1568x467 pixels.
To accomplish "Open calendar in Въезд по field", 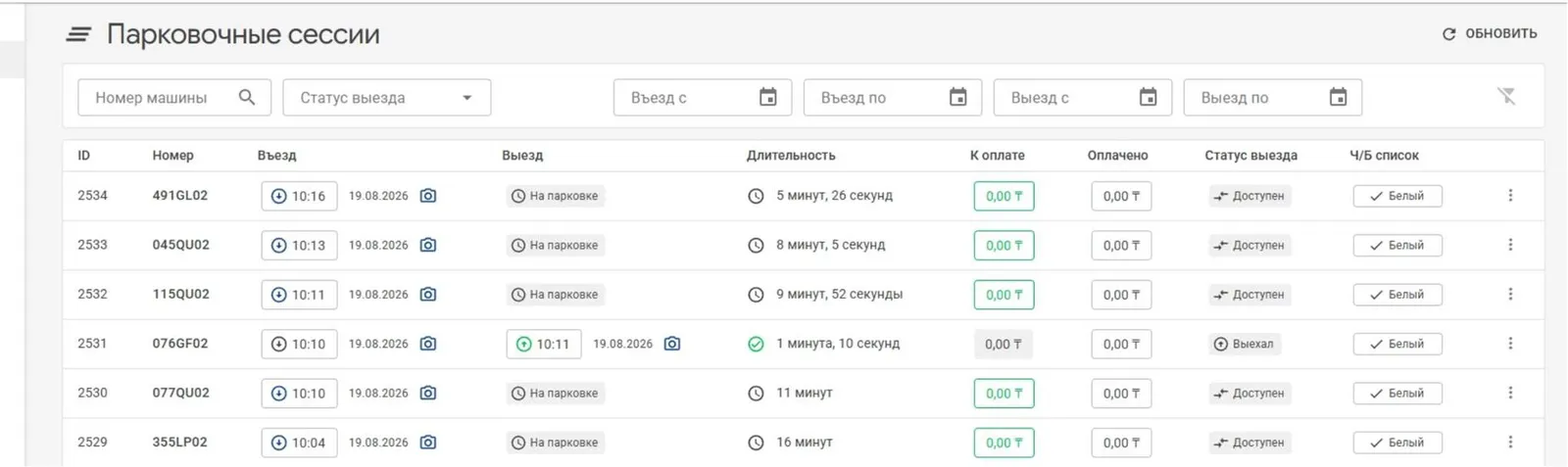I will pos(958,97).
